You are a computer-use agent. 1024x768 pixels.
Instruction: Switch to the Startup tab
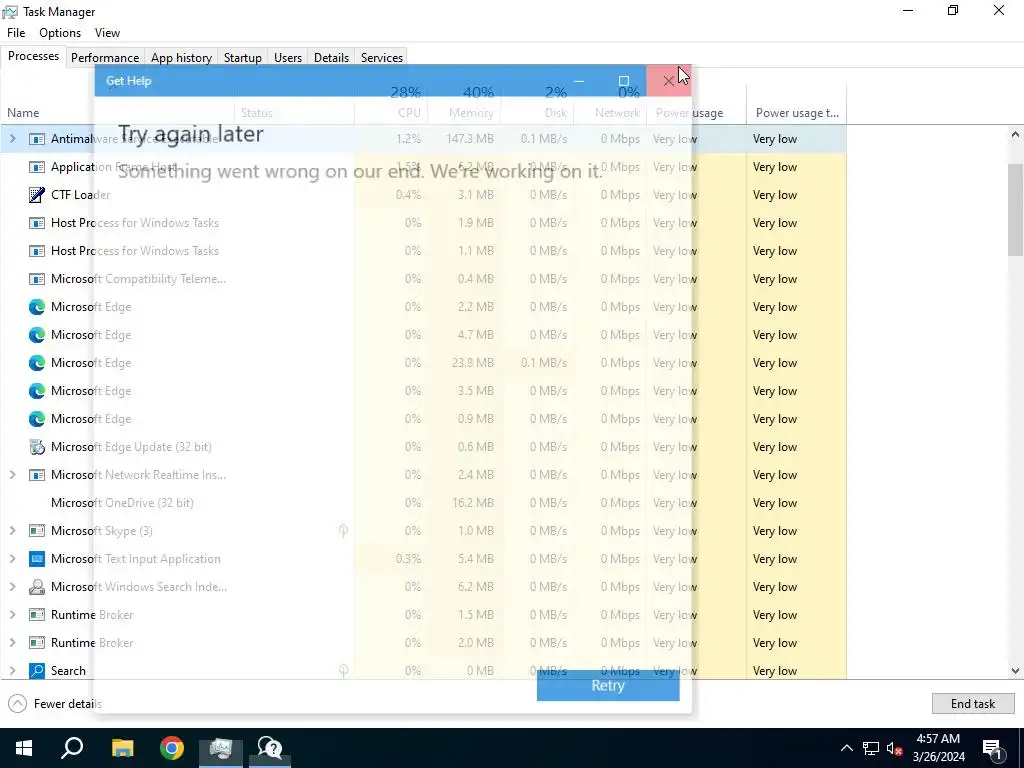(243, 57)
